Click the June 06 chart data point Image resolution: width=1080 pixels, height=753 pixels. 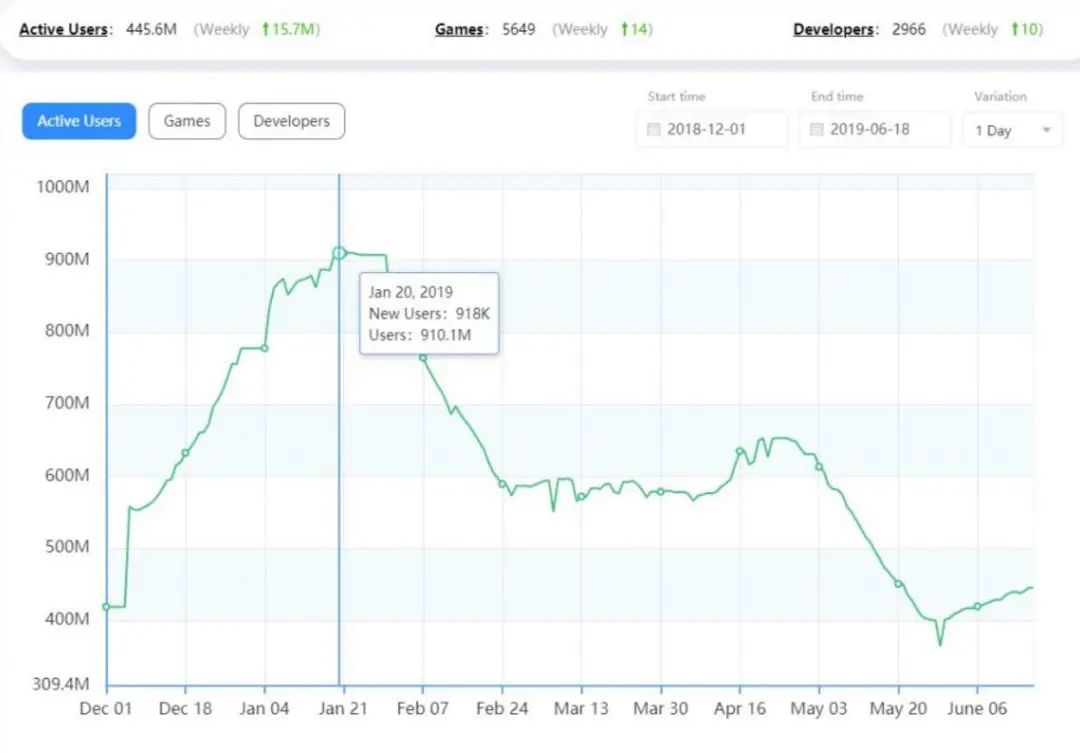pyautogui.click(x=977, y=606)
